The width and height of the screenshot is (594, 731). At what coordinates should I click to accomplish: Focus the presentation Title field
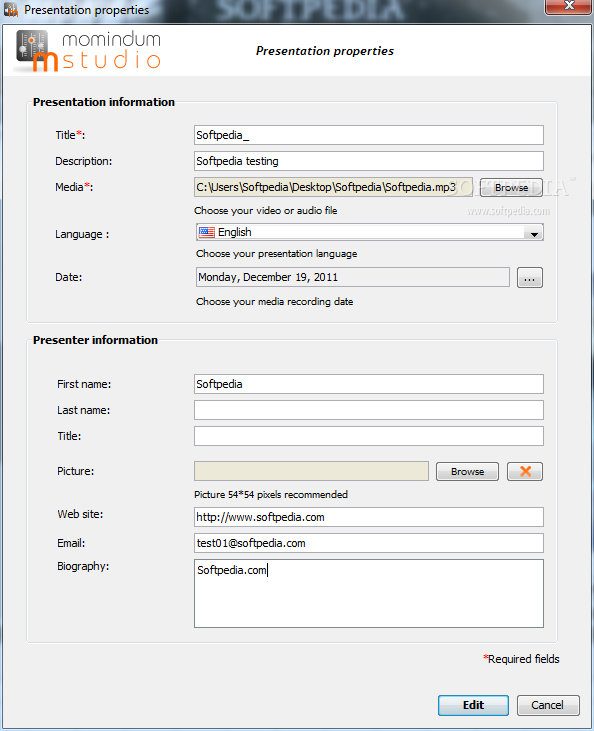(369, 135)
